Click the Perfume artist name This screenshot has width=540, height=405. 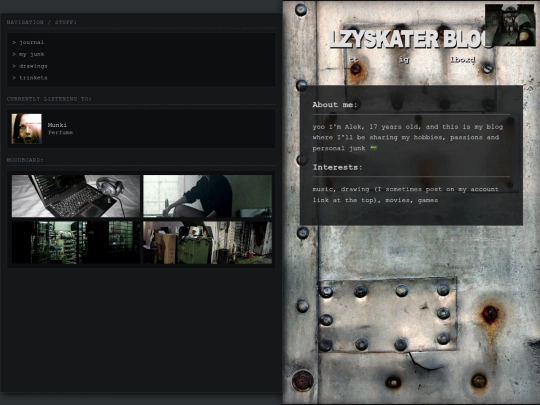60,133
